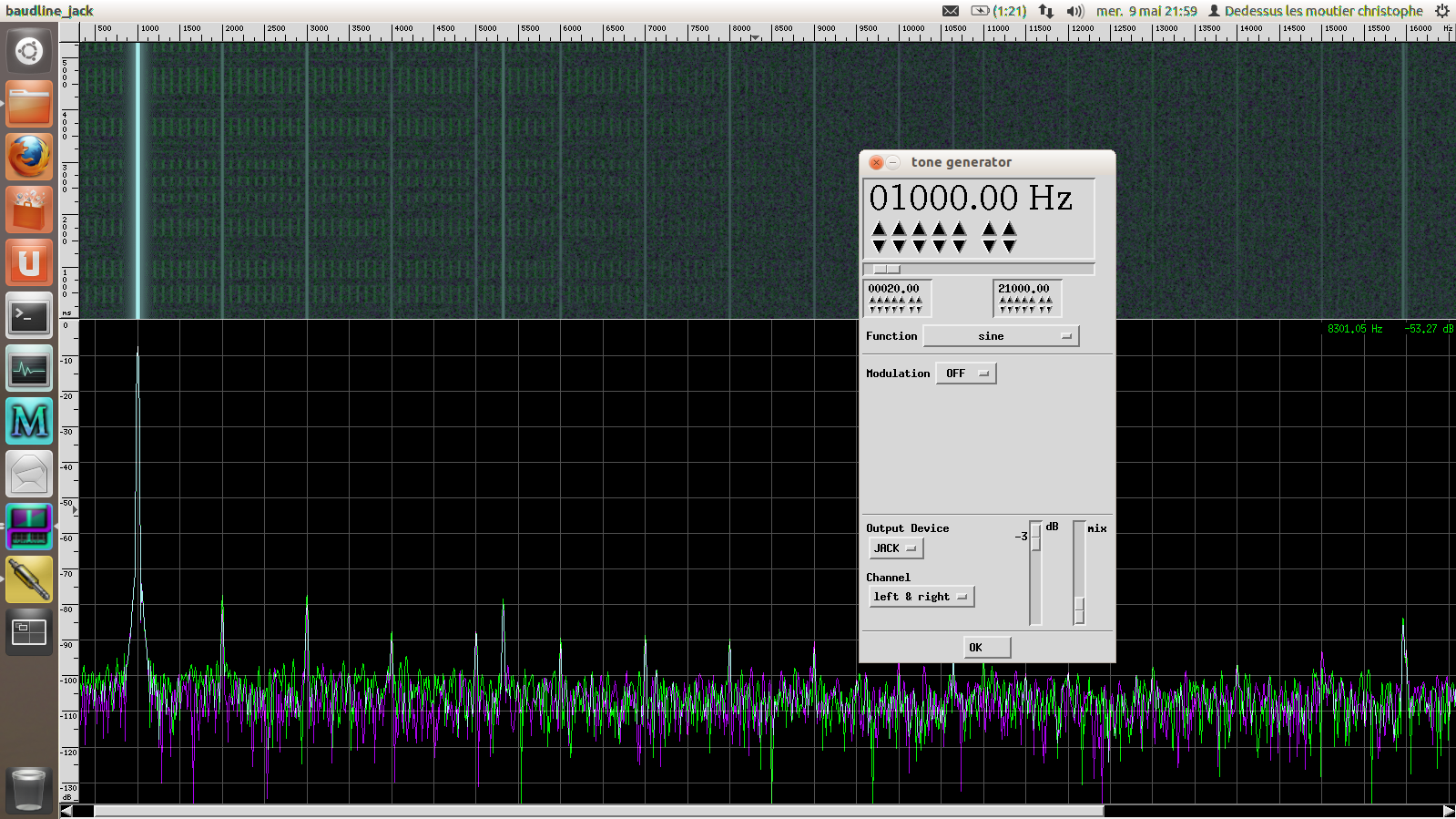The height and width of the screenshot is (819, 1456).
Task: Decrease the hundredths digit of tone frequency
Action: coord(1009,246)
